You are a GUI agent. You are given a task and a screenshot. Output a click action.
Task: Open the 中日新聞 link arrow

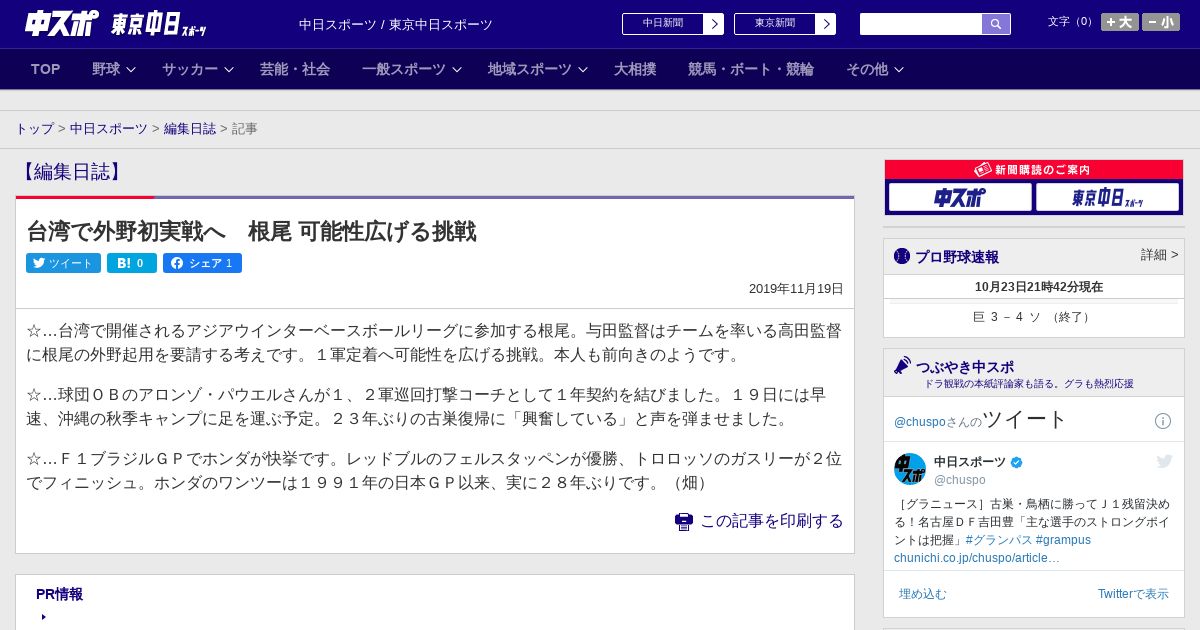[x=714, y=24]
